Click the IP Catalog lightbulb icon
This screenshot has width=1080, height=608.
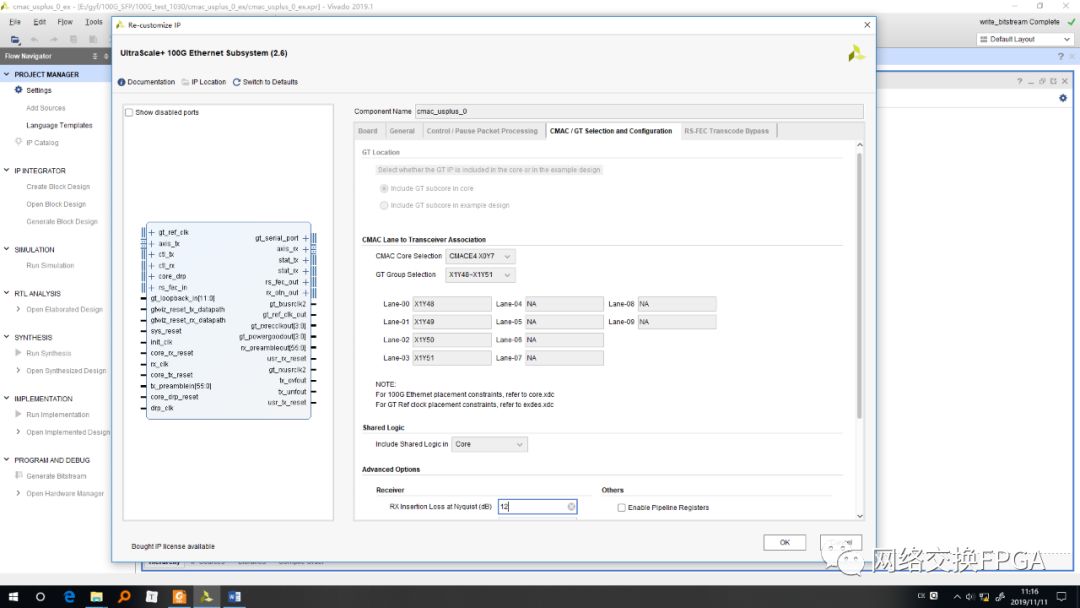point(19,142)
